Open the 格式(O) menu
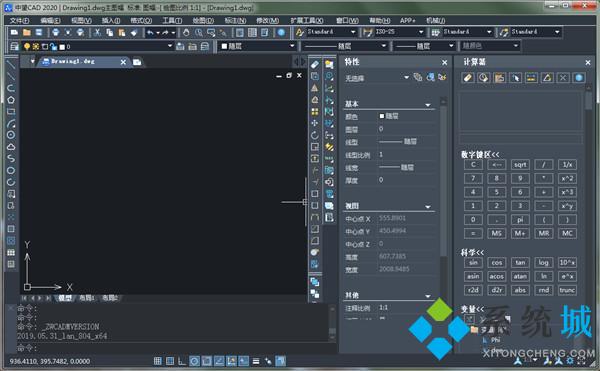The image size is (600, 371). pos(141,20)
